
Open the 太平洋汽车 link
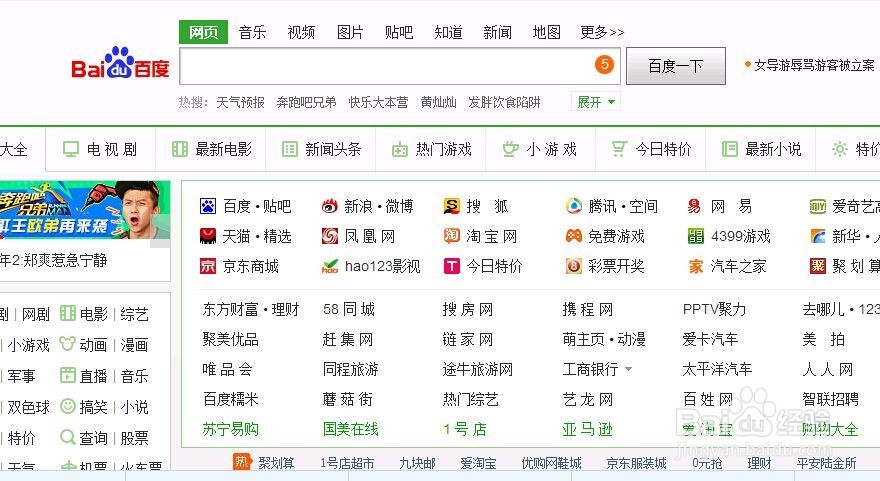click(x=717, y=369)
